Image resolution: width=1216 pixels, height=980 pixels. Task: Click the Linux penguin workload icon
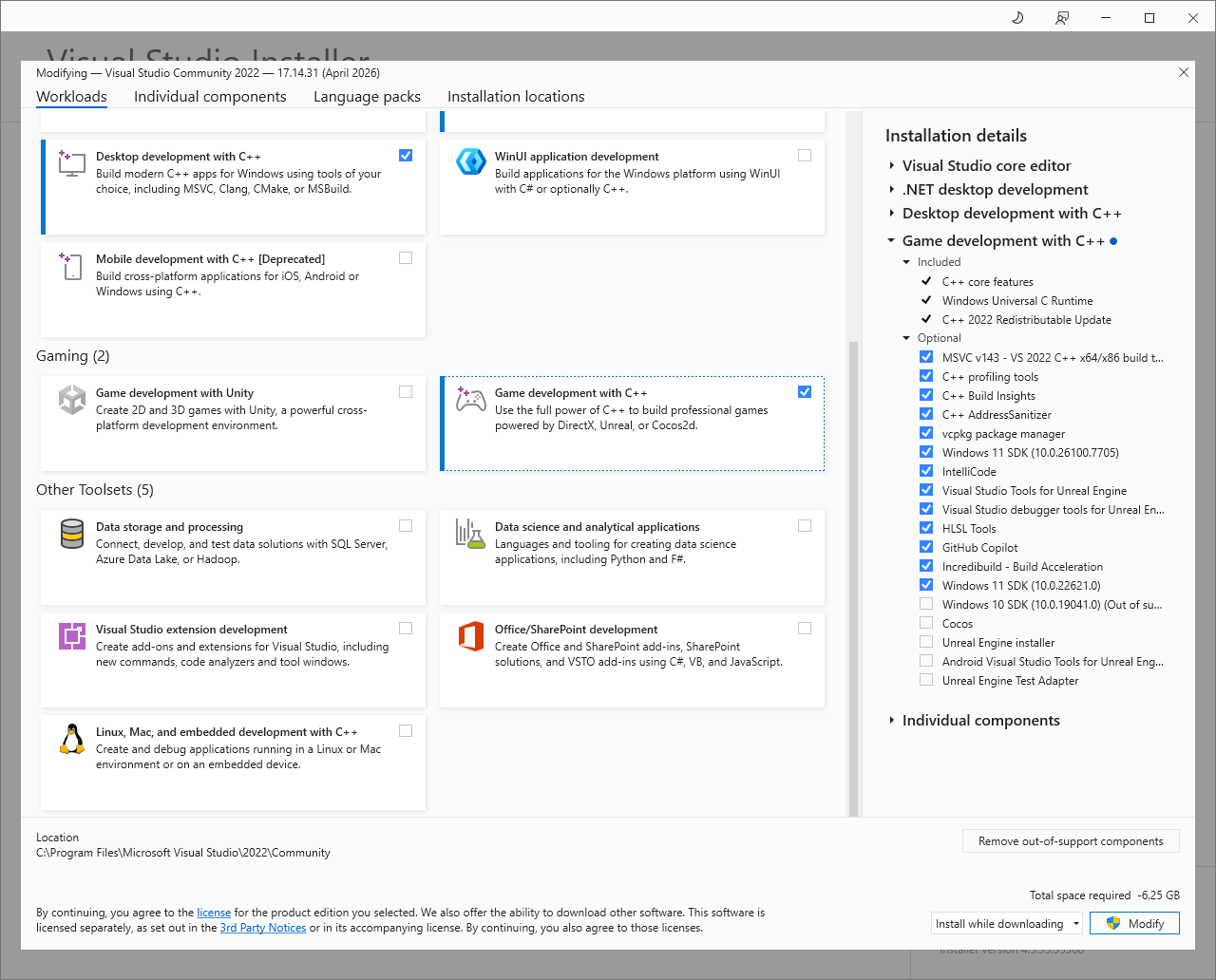[x=72, y=739]
